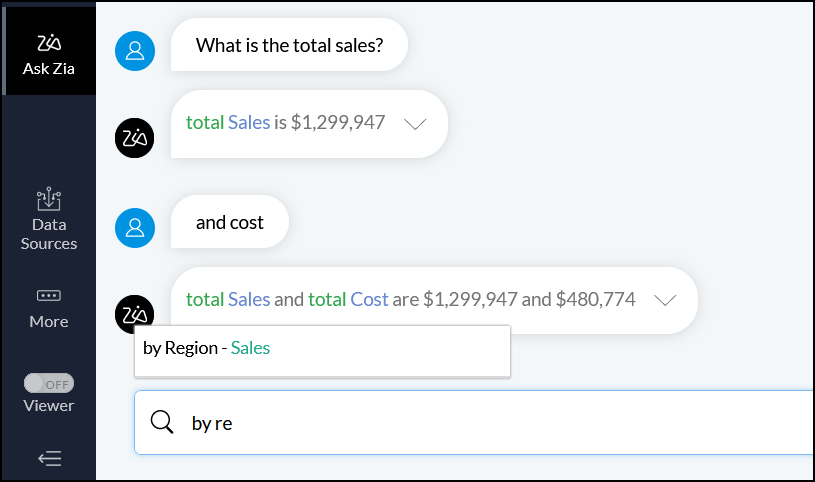The image size is (815, 482).
Task: Click the green 'total' before Cost
Action: pos(326,298)
